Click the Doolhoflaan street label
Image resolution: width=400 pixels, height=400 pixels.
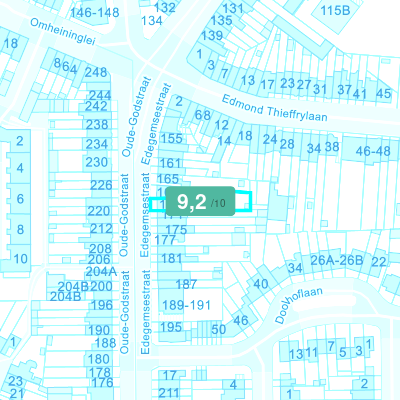pyautogui.click(x=298, y=305)
